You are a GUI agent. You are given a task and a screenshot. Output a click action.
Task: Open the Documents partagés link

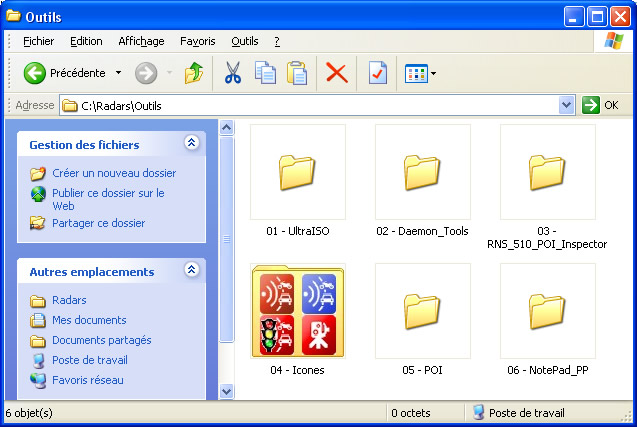point(102,340)
